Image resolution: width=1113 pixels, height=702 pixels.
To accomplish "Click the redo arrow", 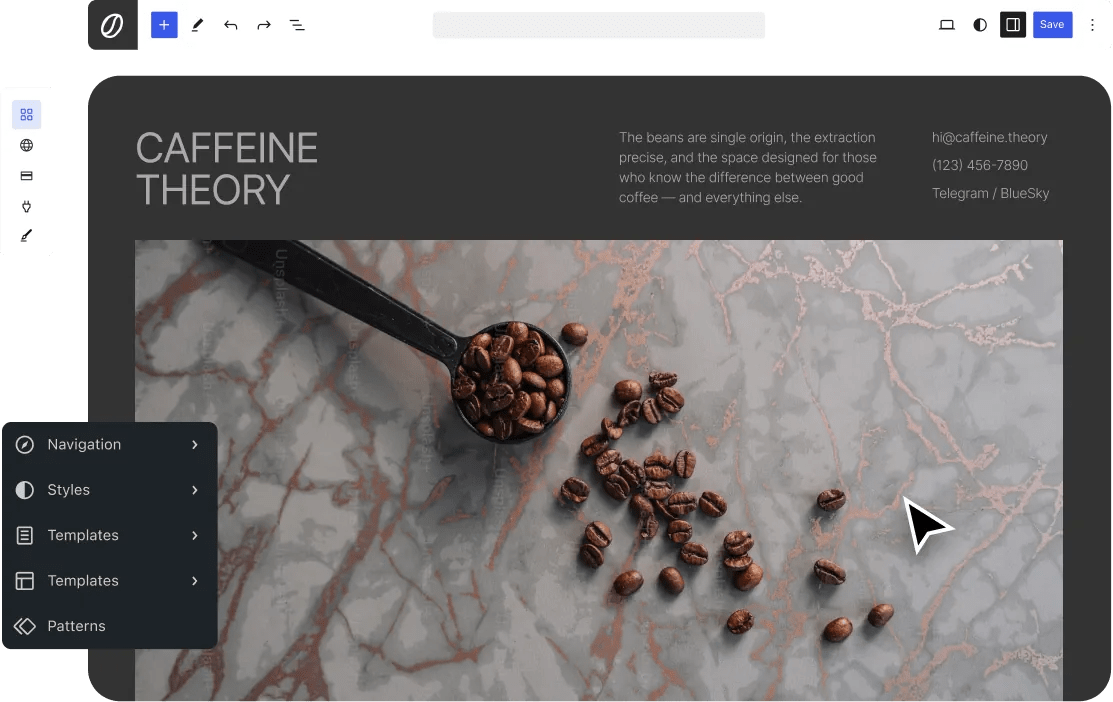I will coord(264,25).
